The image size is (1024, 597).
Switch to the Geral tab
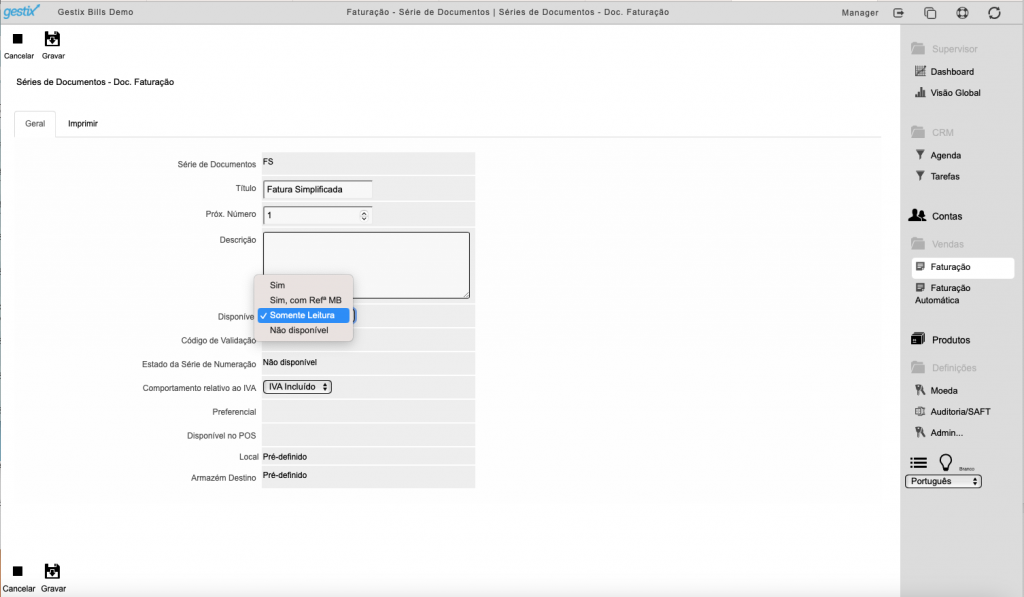click(35, 123)
